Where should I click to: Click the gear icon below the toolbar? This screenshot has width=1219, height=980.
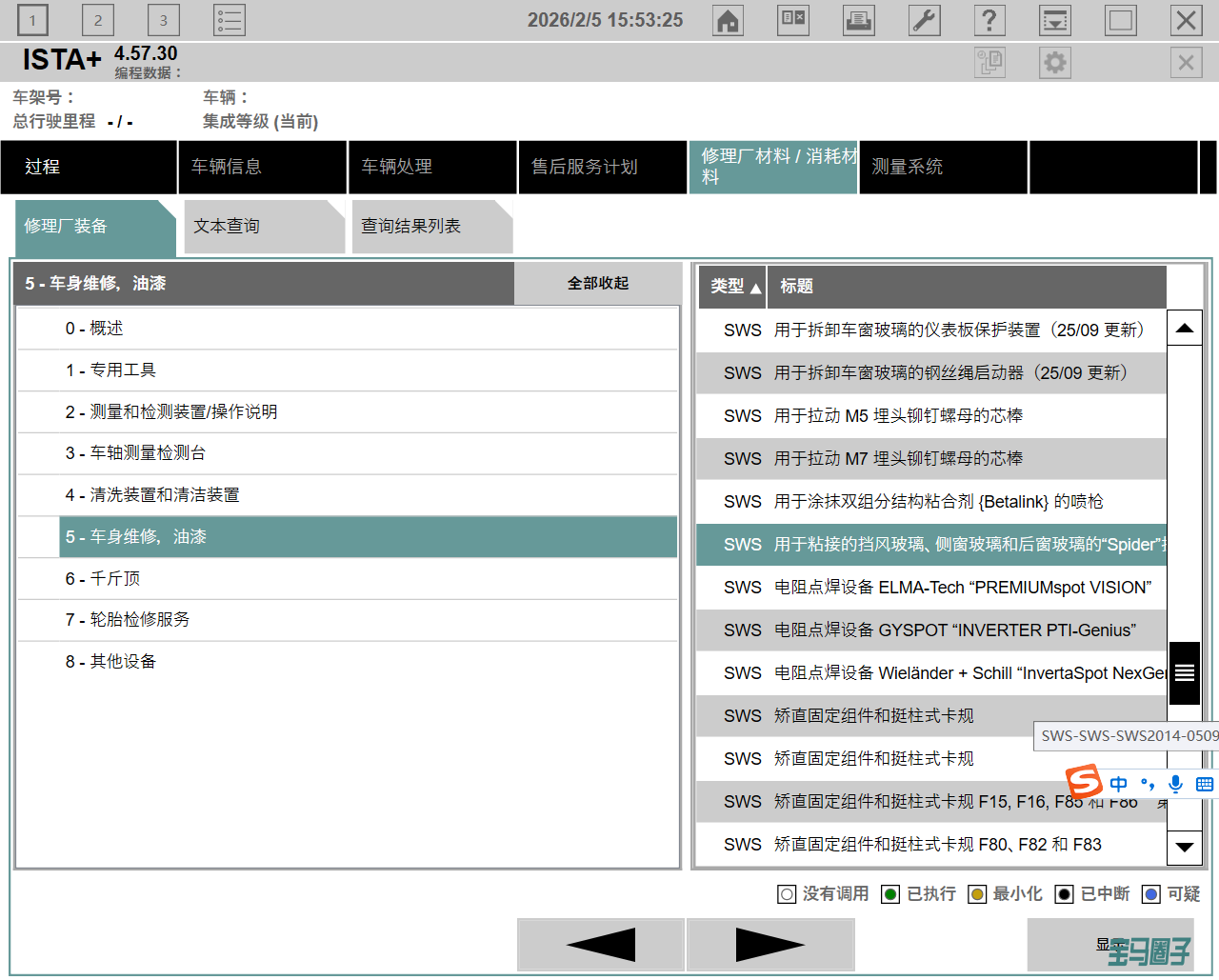click(1054, 63)
